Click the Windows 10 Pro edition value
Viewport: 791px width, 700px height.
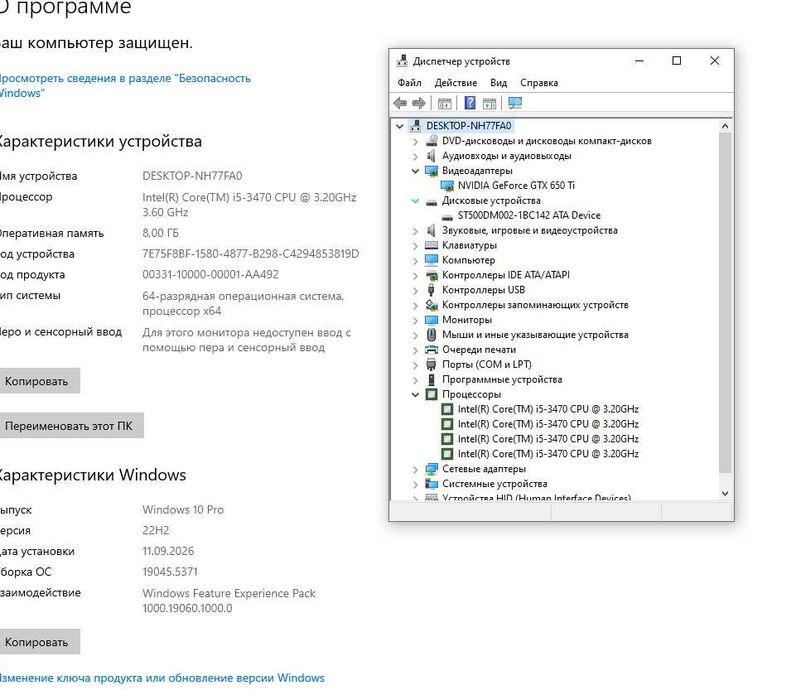tap(183, 509)
